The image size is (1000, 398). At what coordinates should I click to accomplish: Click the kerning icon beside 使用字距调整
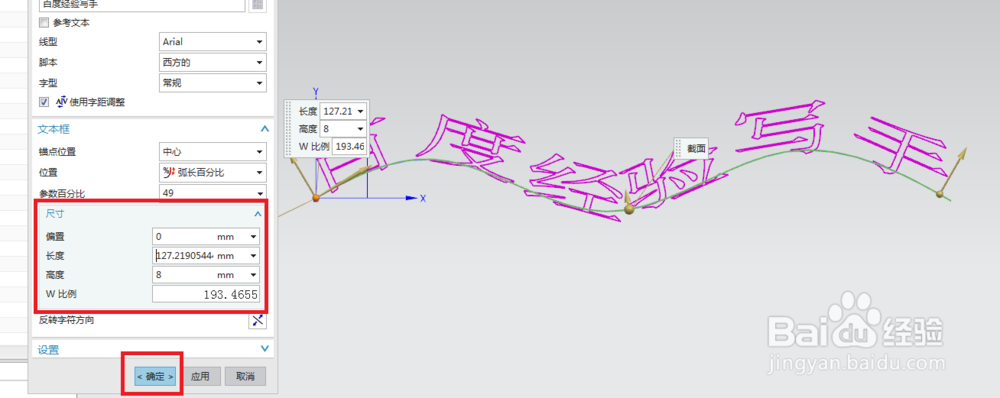pos(61,101)
